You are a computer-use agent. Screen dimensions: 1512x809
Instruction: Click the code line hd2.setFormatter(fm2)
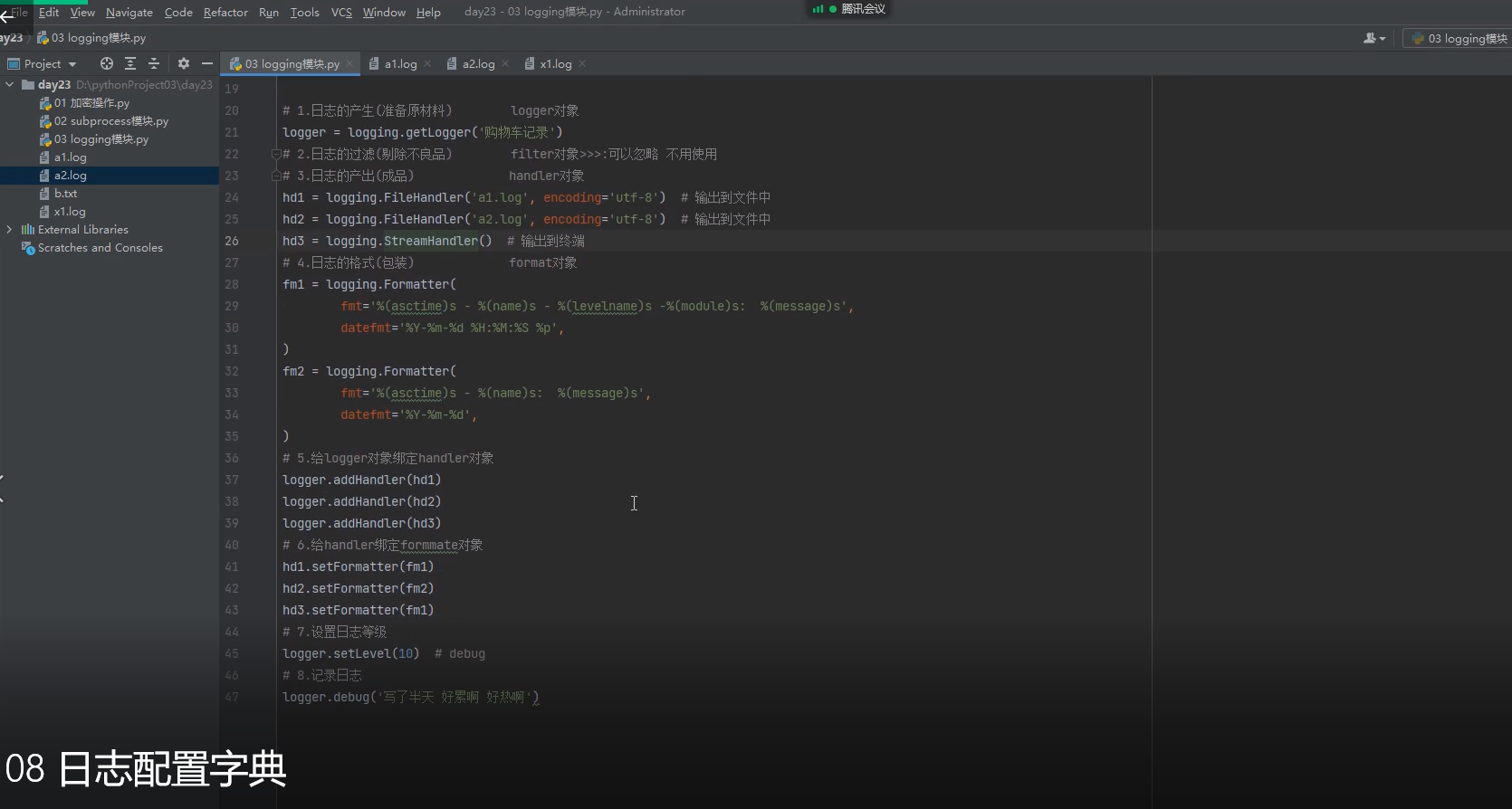[x=359, y=588]
